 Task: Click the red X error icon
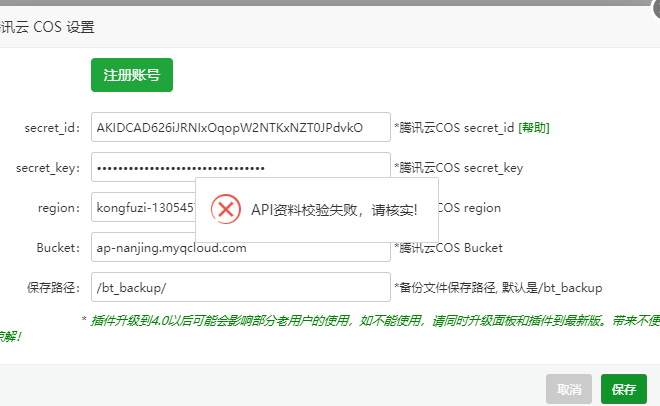tap(226, 209)
